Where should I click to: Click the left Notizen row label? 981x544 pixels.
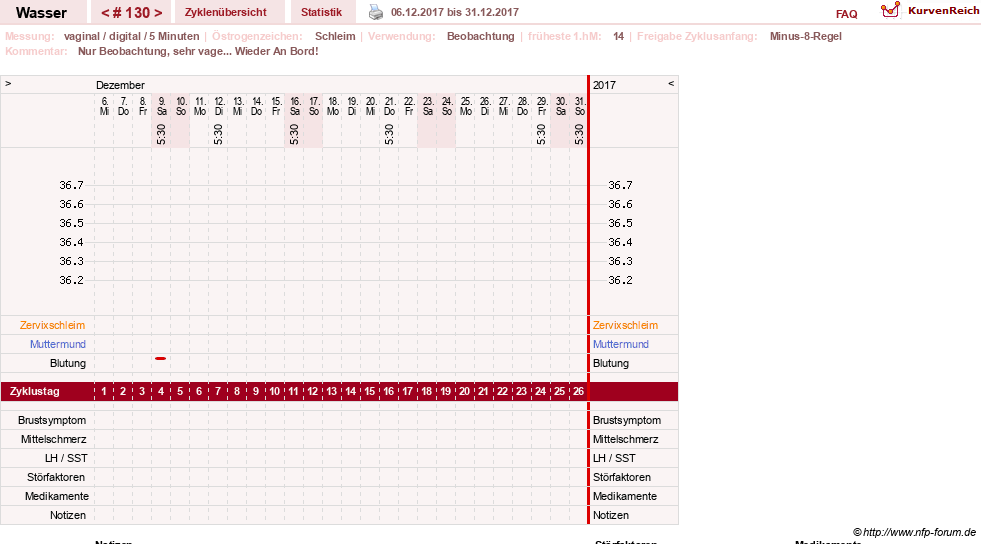(68, 515)
